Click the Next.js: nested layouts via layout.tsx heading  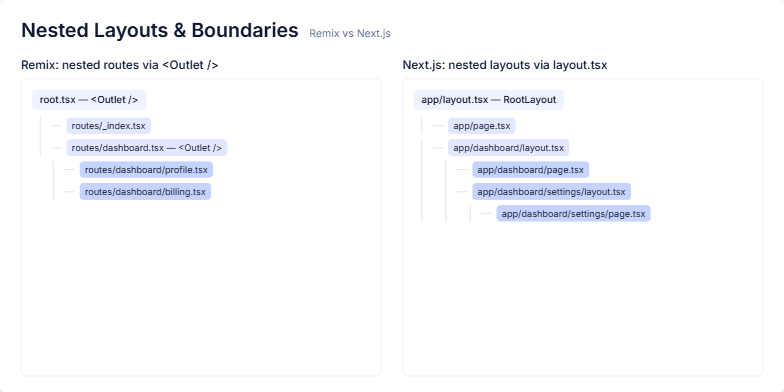pos(505,65)
